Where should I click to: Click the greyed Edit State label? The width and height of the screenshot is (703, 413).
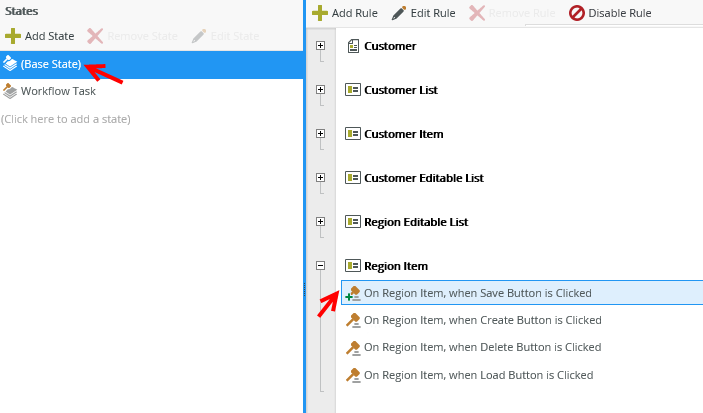[x=235, y=36]
